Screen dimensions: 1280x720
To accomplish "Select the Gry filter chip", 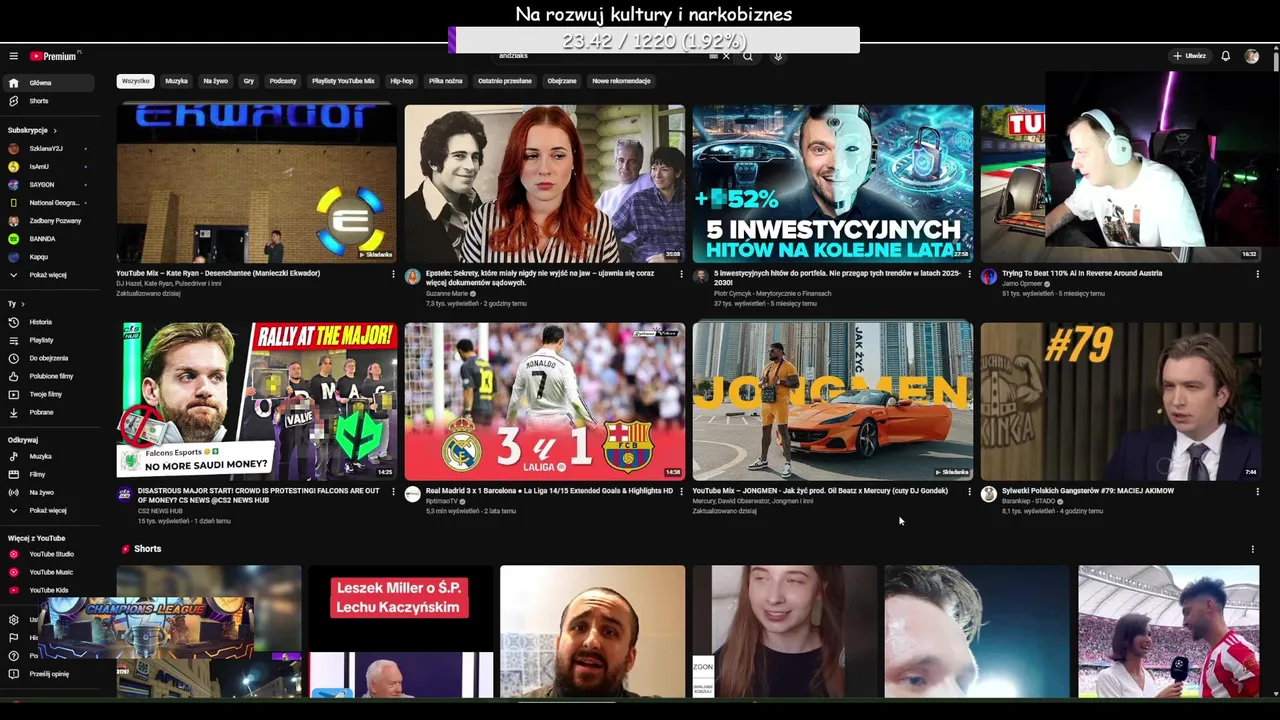I will click(249, 81).
